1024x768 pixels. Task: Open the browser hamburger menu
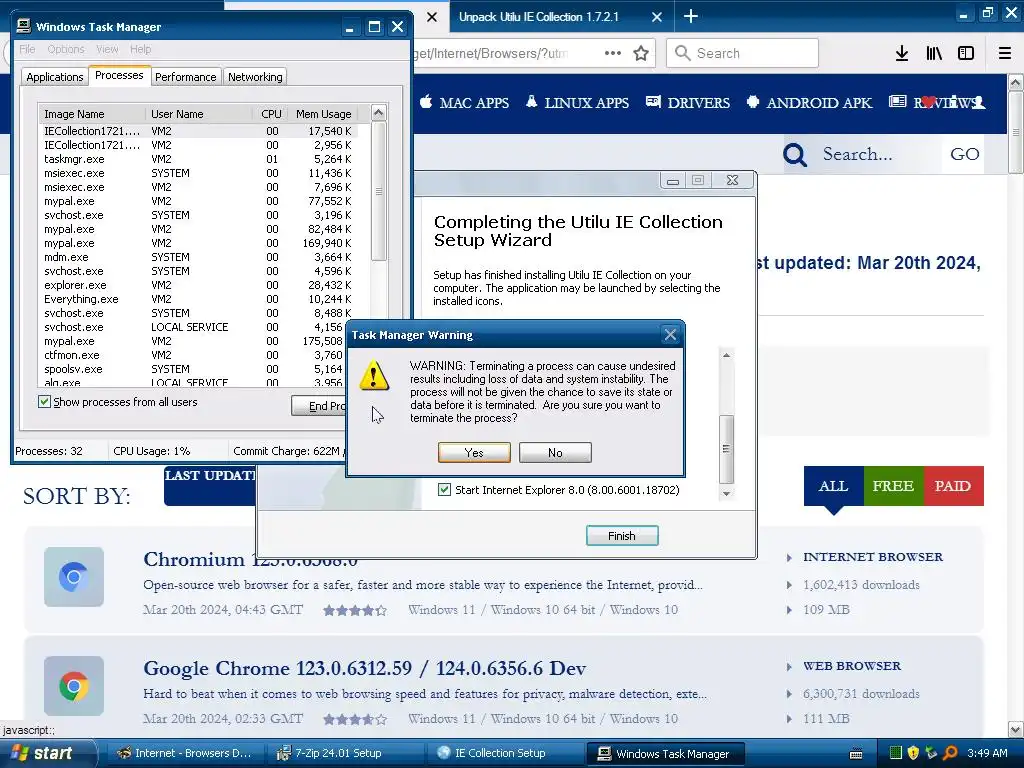[x=1004, y=53]
